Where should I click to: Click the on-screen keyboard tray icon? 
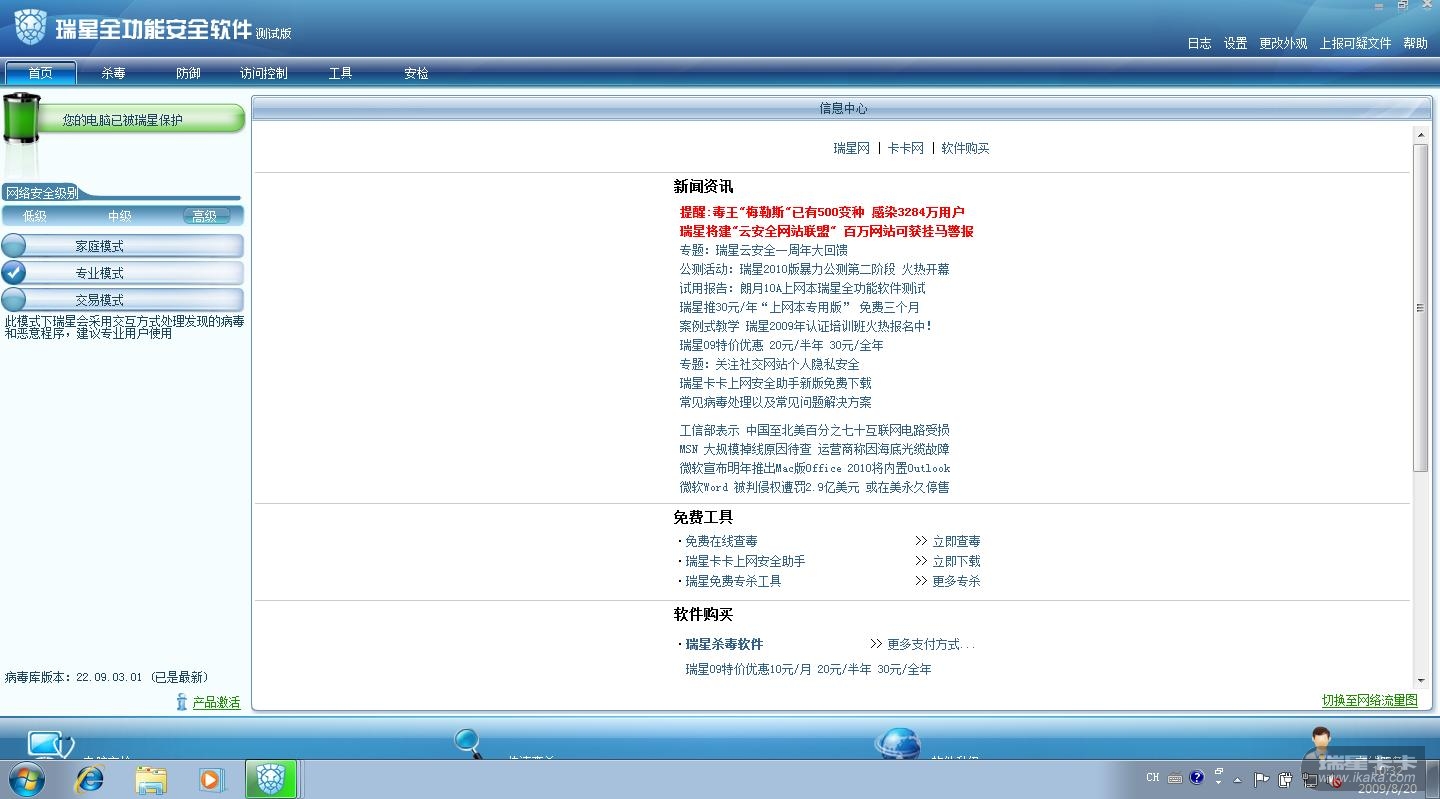pos(1174,778)
